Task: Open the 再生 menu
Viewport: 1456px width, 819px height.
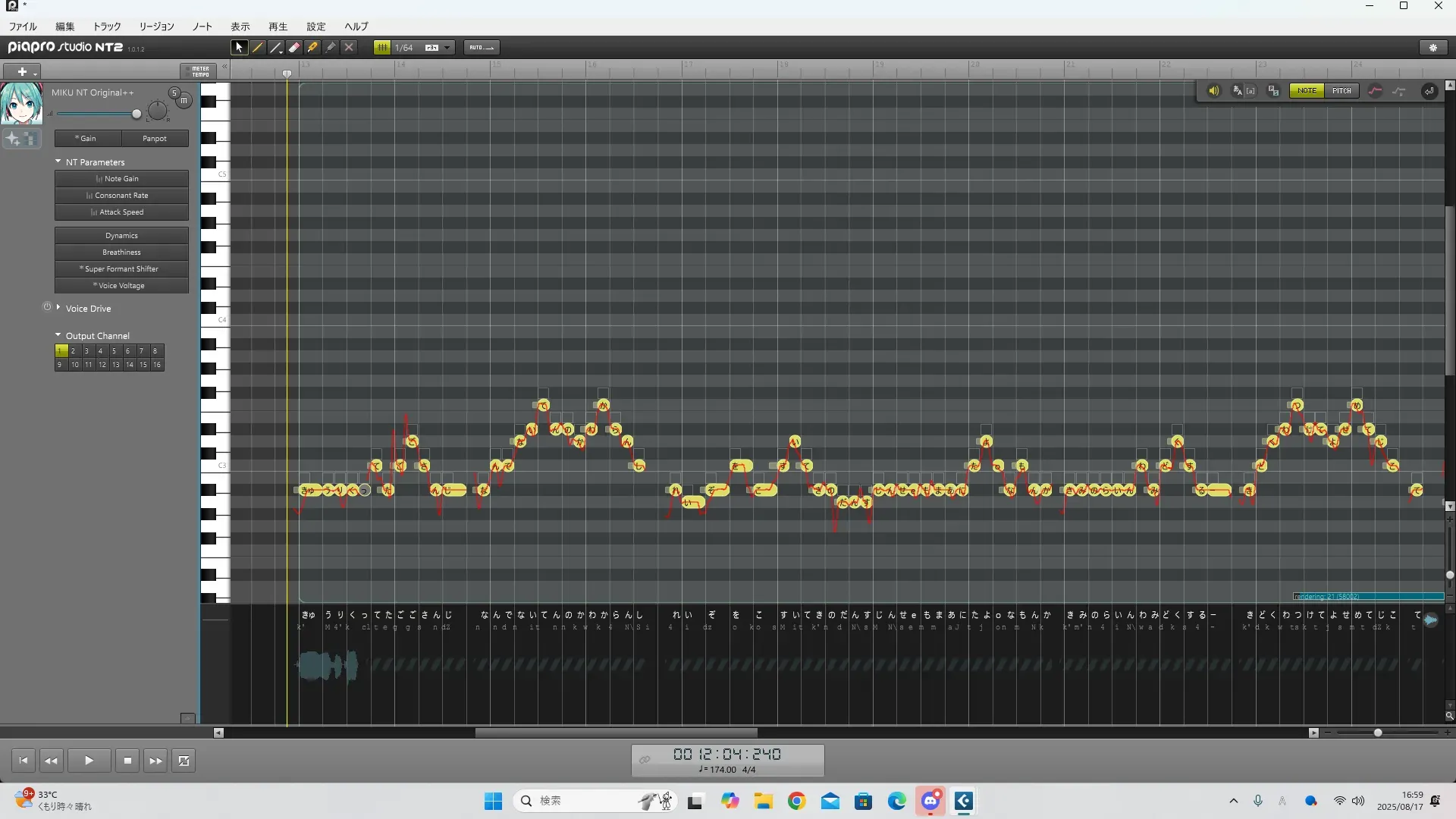Action: point(278,27)
